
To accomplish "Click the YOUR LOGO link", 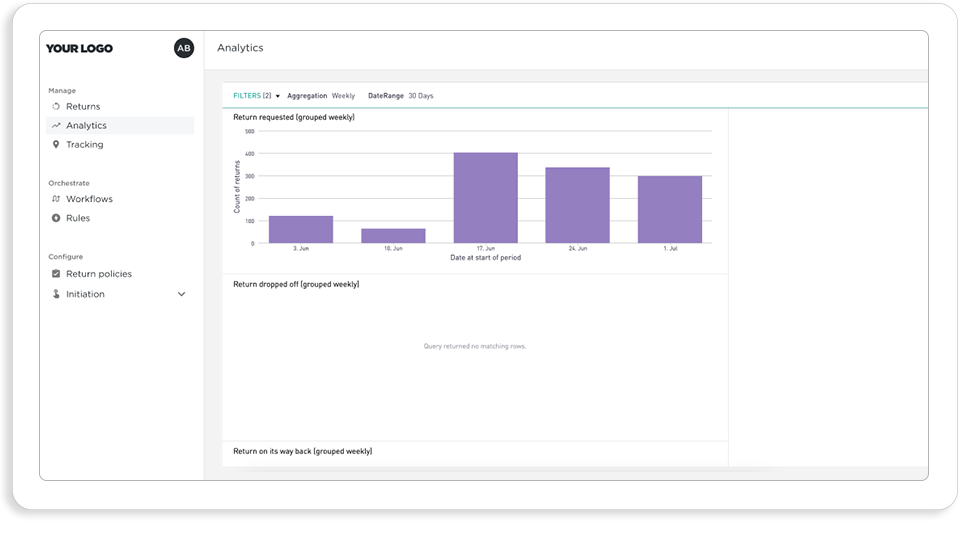I will 79,48.
